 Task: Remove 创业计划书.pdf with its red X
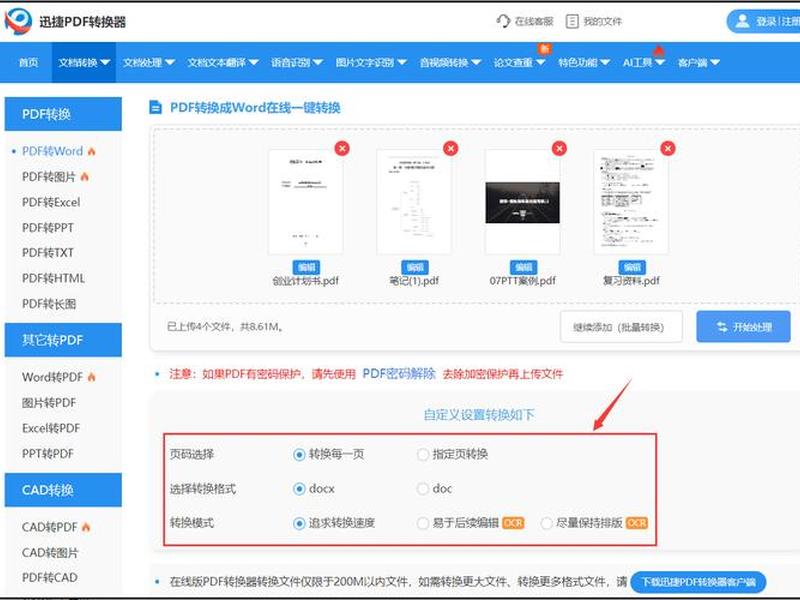[342, 148]
